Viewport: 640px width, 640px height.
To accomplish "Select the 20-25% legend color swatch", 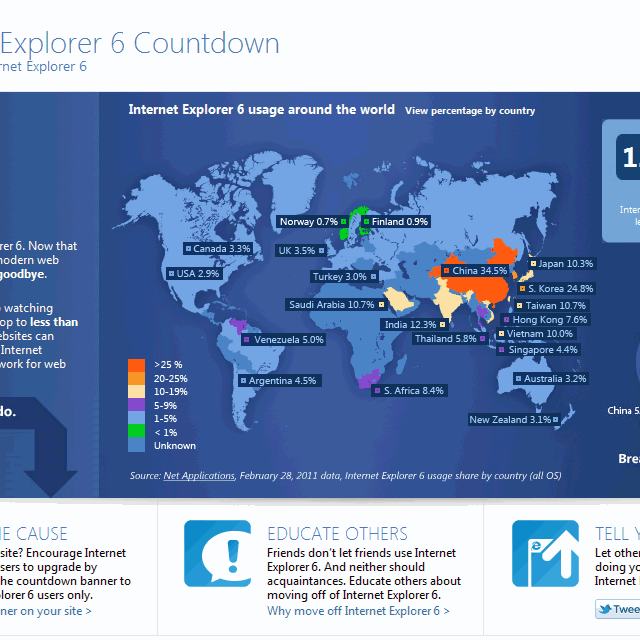I will tap(136, 378).
